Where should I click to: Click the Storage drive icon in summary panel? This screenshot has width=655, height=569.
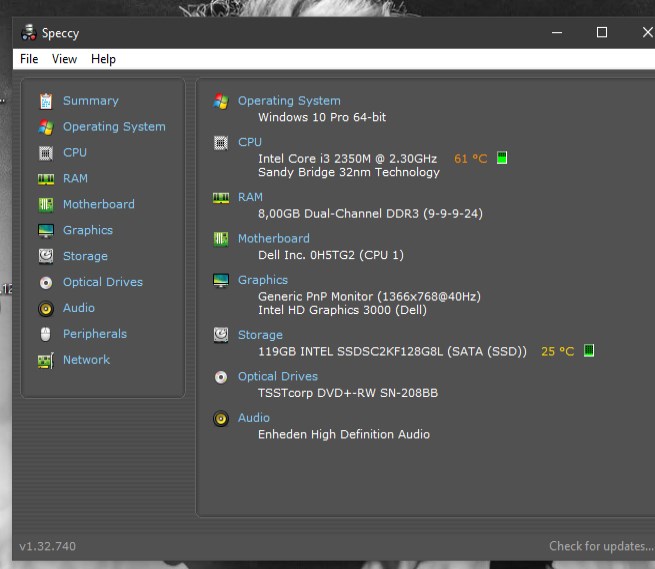click(221, 335)
